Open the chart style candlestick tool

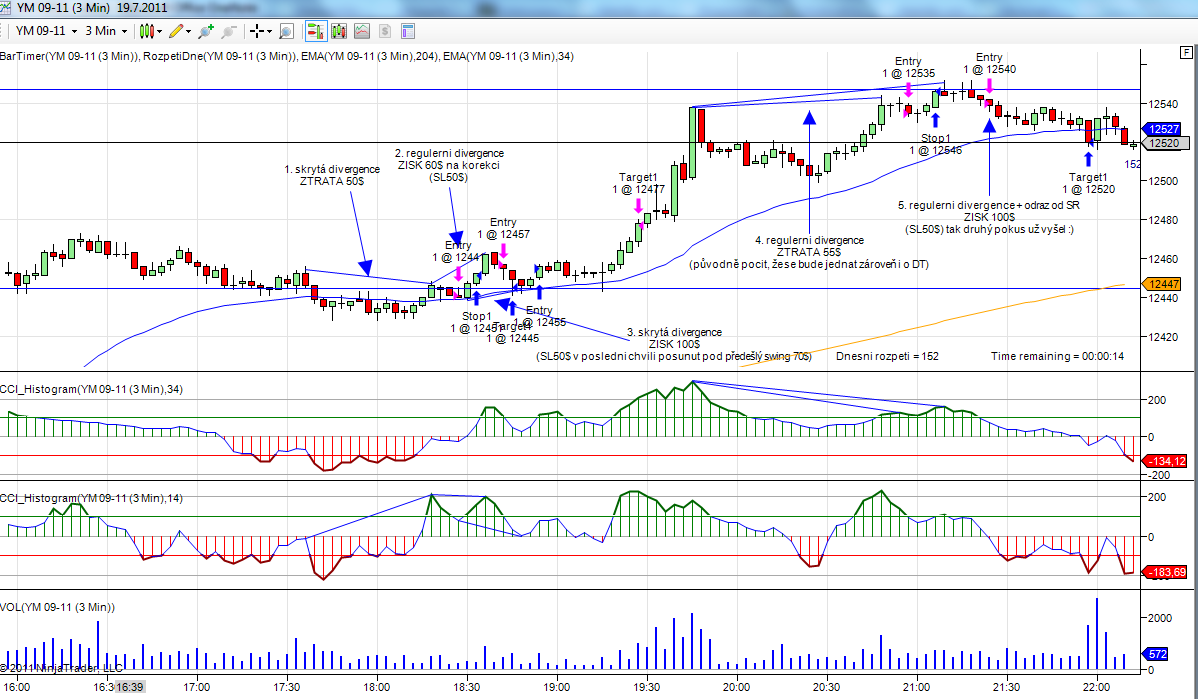tap(147, 31)
